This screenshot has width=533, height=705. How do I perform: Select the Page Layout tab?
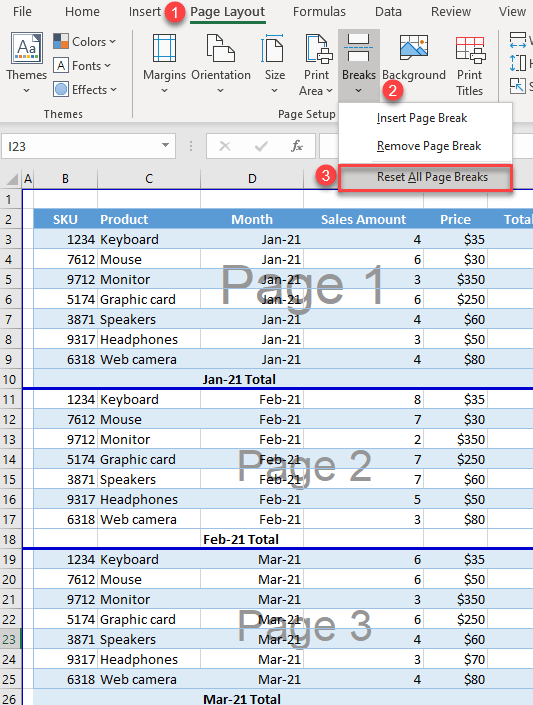[228, 12]
